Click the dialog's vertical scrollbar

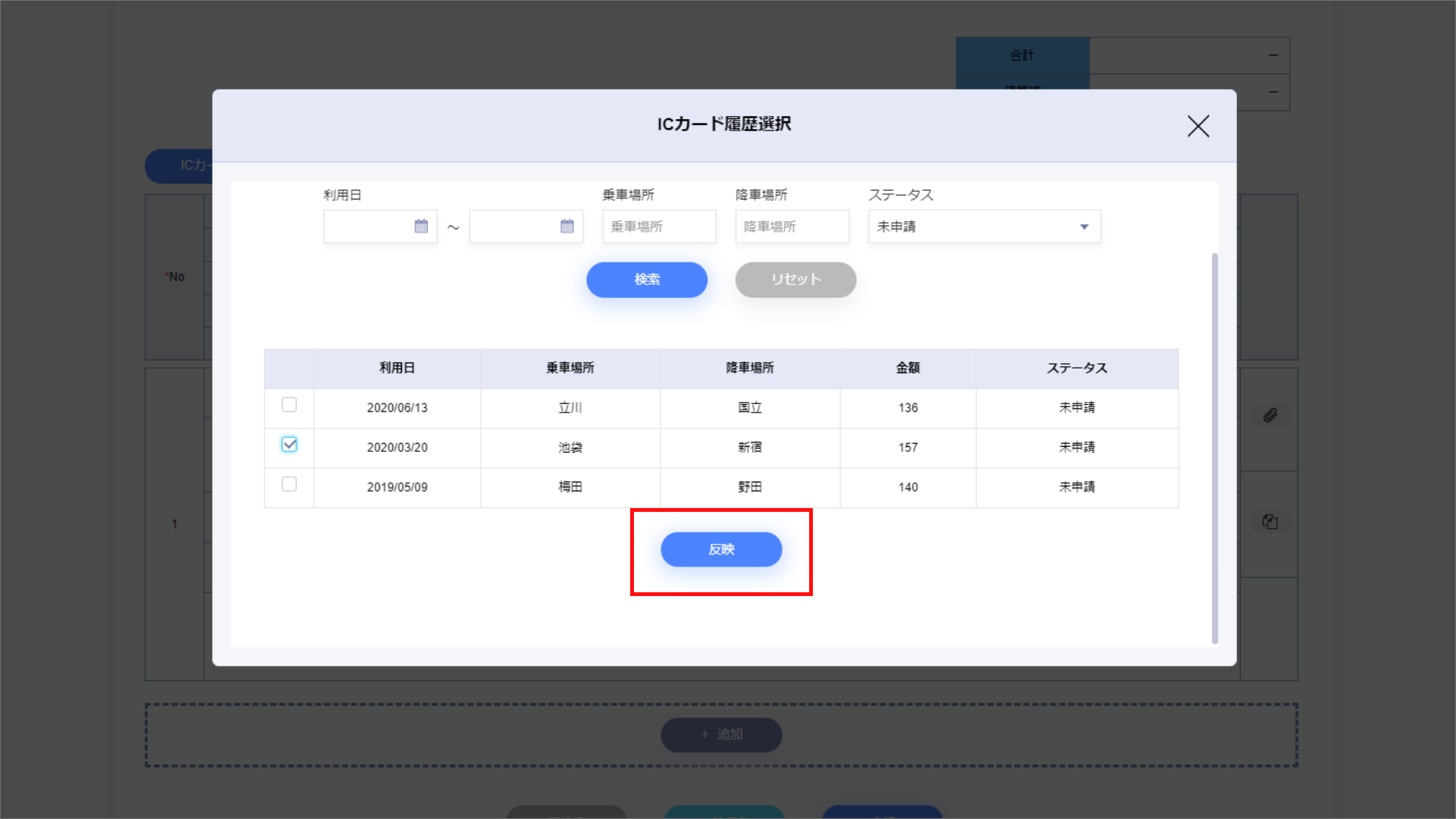tap(1214, 447)
